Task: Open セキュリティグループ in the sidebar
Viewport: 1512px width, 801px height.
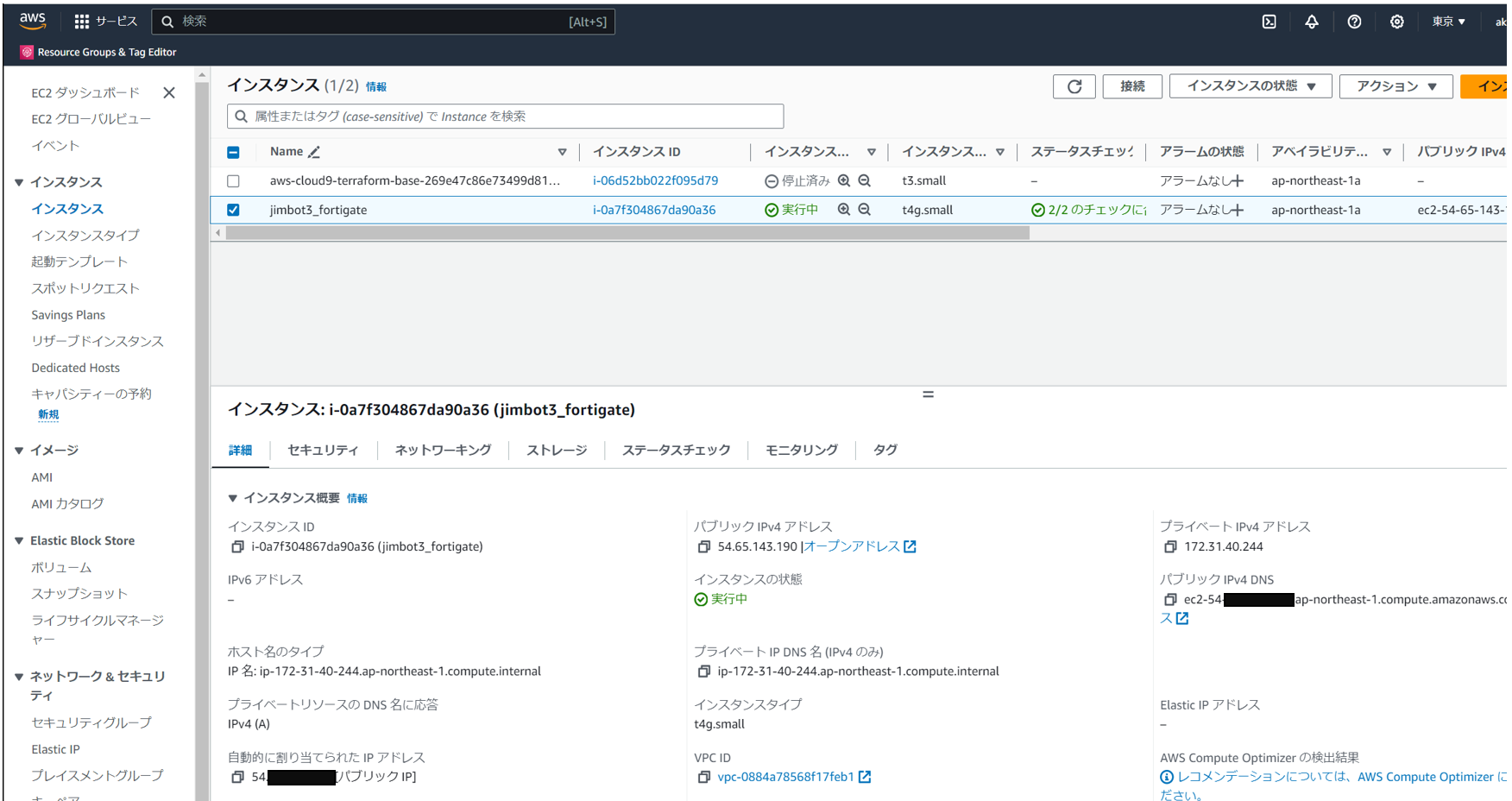Action: pyautogui.click(x=91, y=722)
